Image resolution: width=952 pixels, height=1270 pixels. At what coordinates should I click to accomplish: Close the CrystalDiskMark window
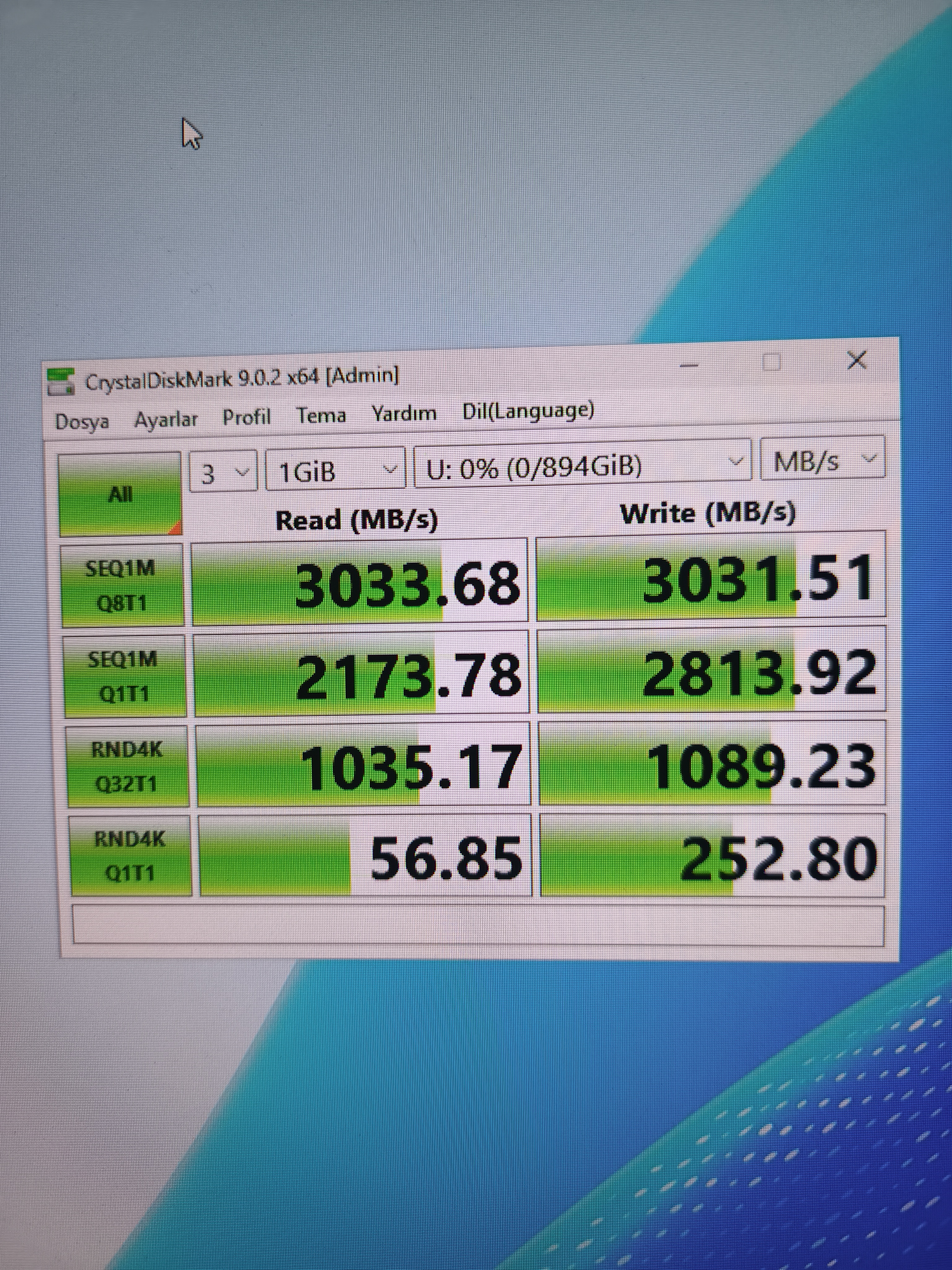[x=857, y=361]
